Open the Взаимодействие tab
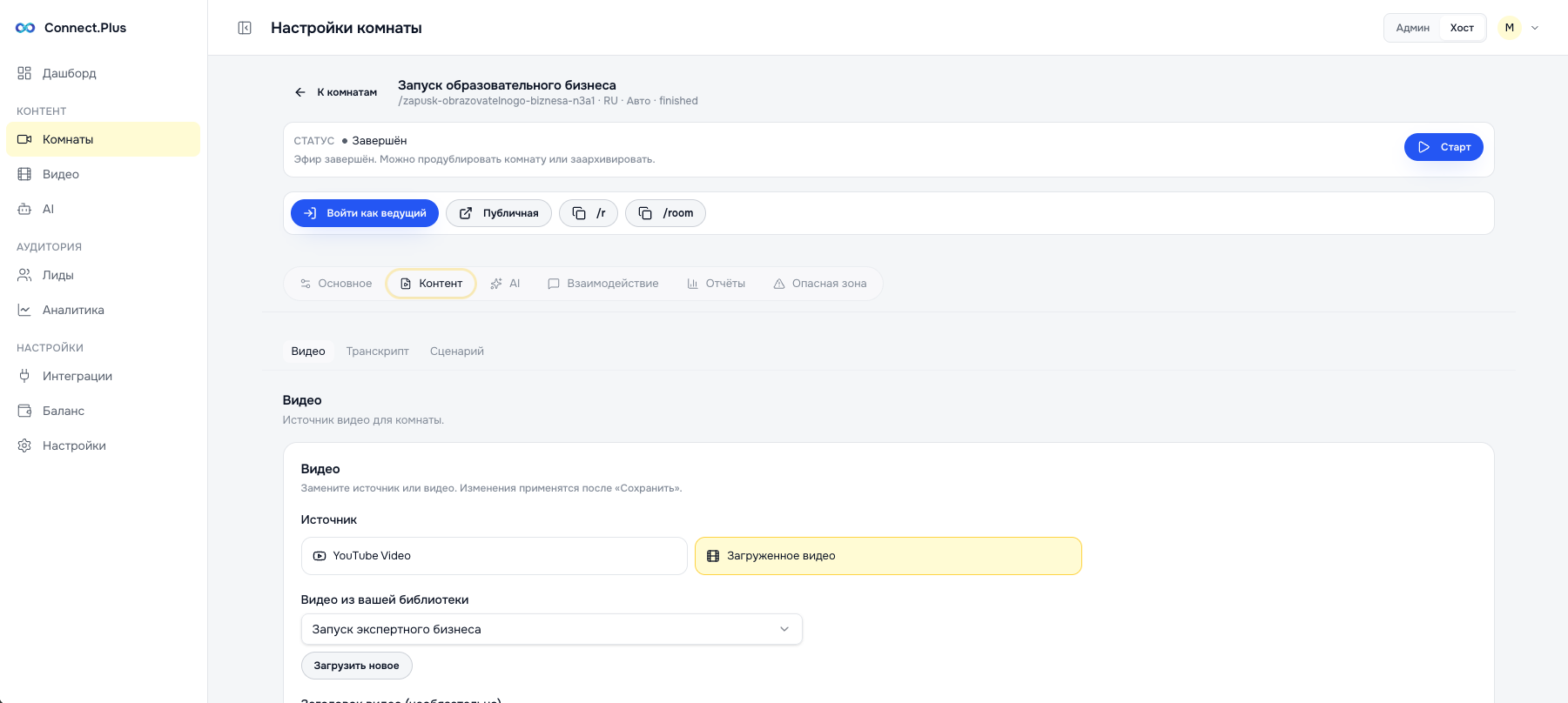Image resolution: width=1568 pixels, height=703 pixels. point(602,284)
